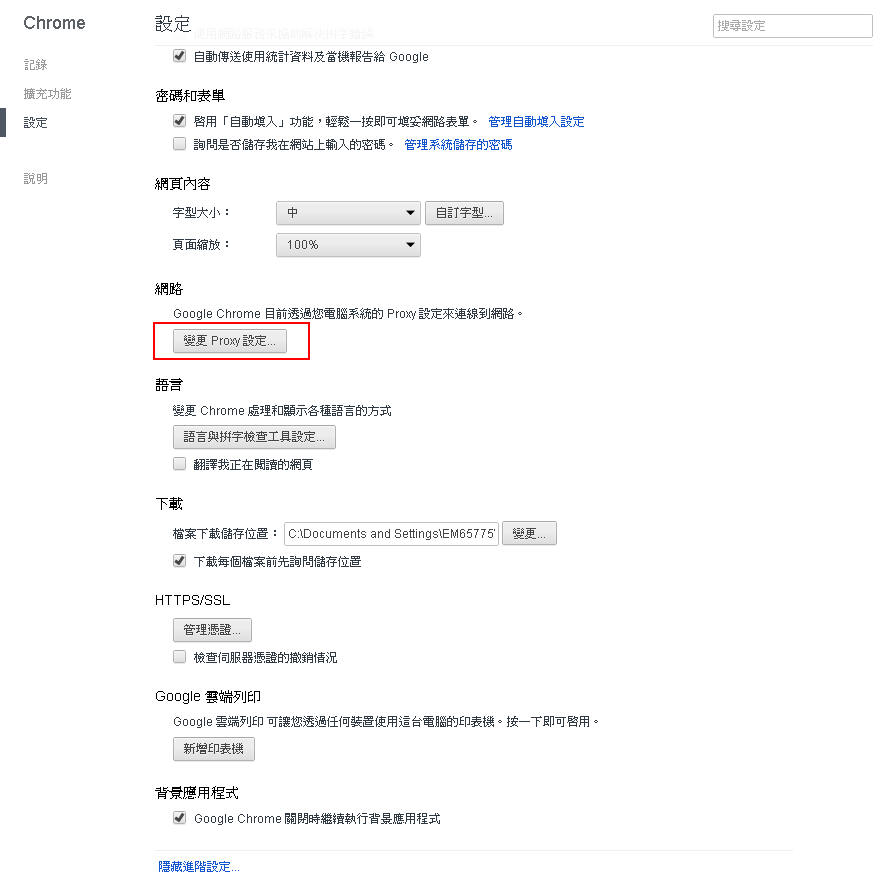Screen dimensions: 884x880
Task: Click the Google cloud print description text
Action: pos(386,722)
